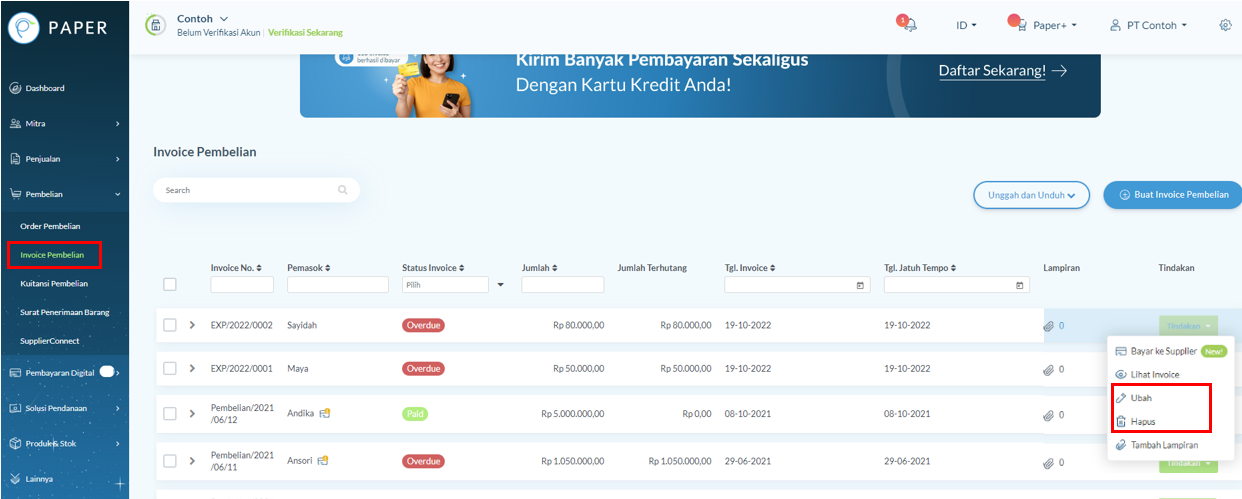The image size is (1242, 499).
Task: Click the Solusi Pendanaan icon
Action: click(15, 407)
